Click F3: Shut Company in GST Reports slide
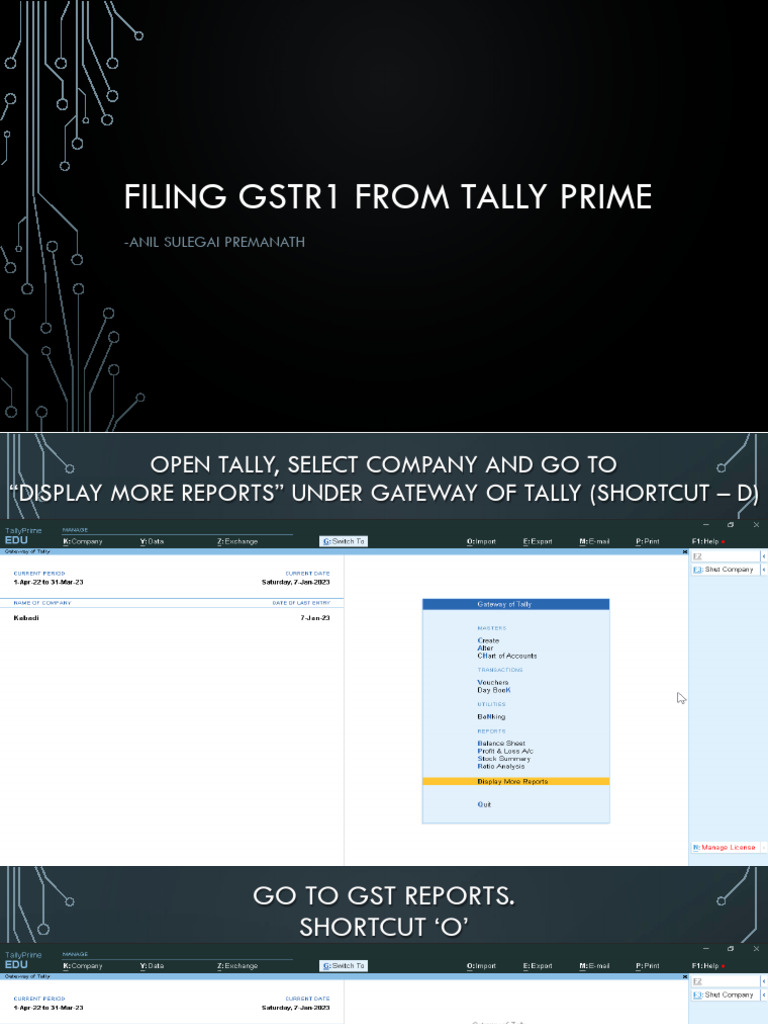Viewport: 768px width, 1024px height. click(x=724, y=995)
